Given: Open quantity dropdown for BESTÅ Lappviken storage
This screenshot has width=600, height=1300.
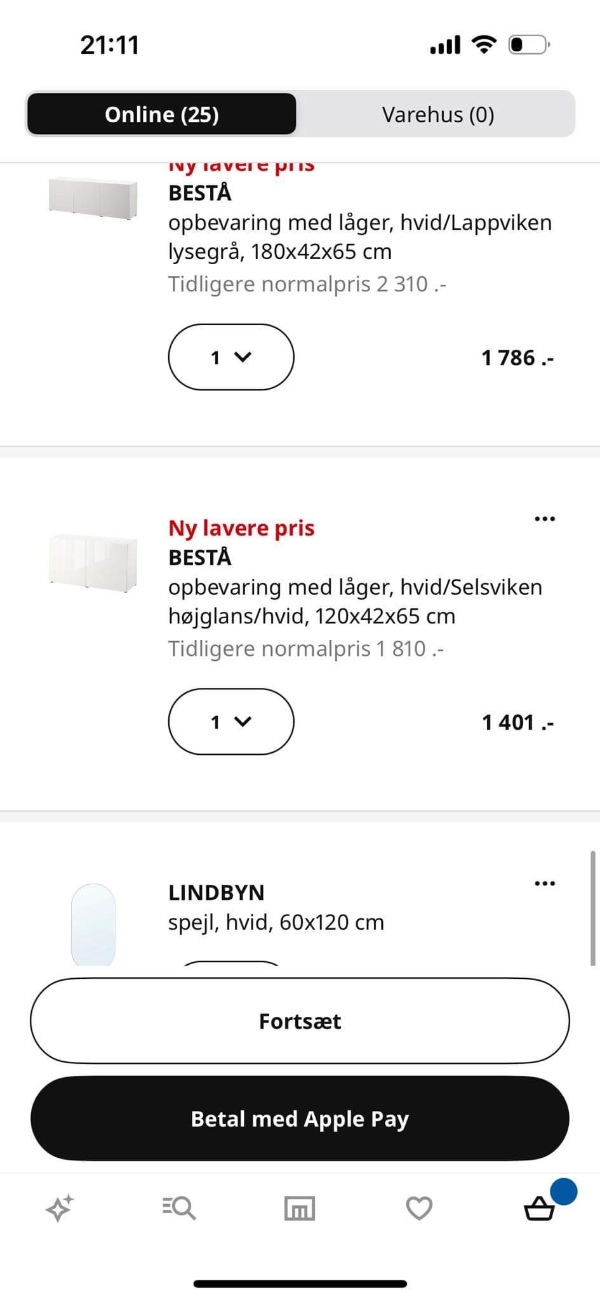Looking at the screenshot, I should [x=231, y=357].
